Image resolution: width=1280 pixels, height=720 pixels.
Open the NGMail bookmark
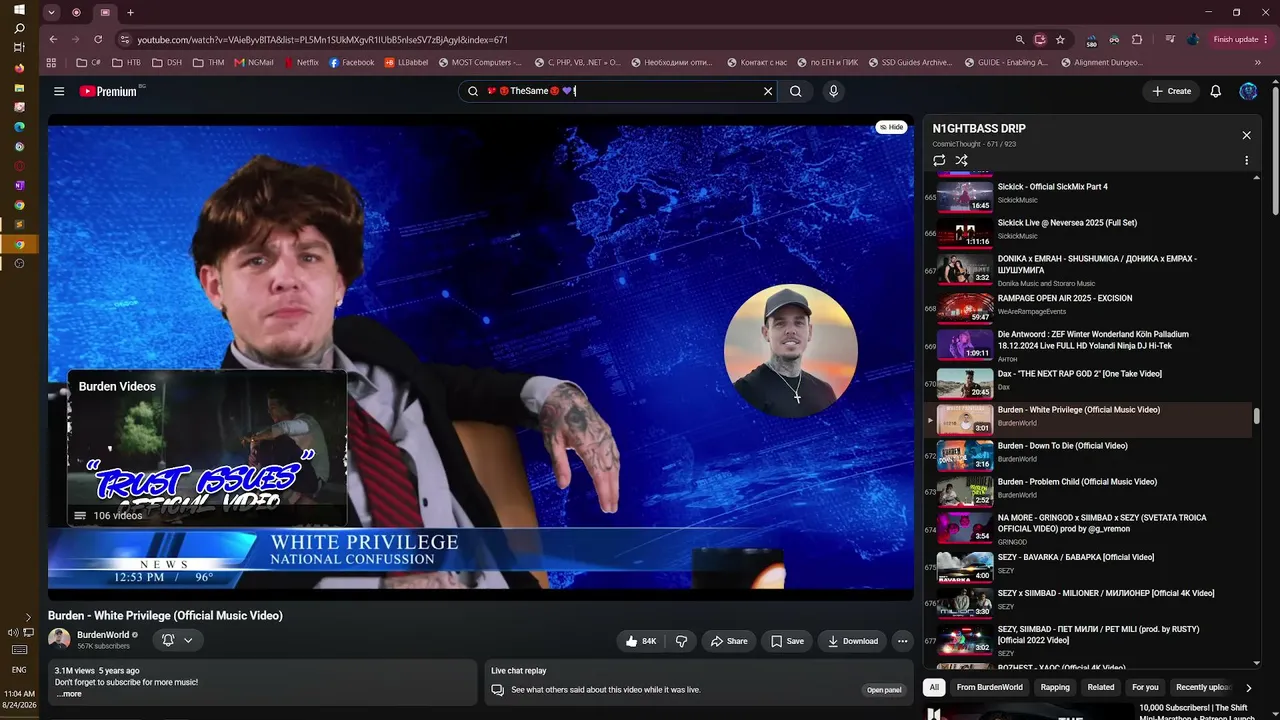(254, 62)
